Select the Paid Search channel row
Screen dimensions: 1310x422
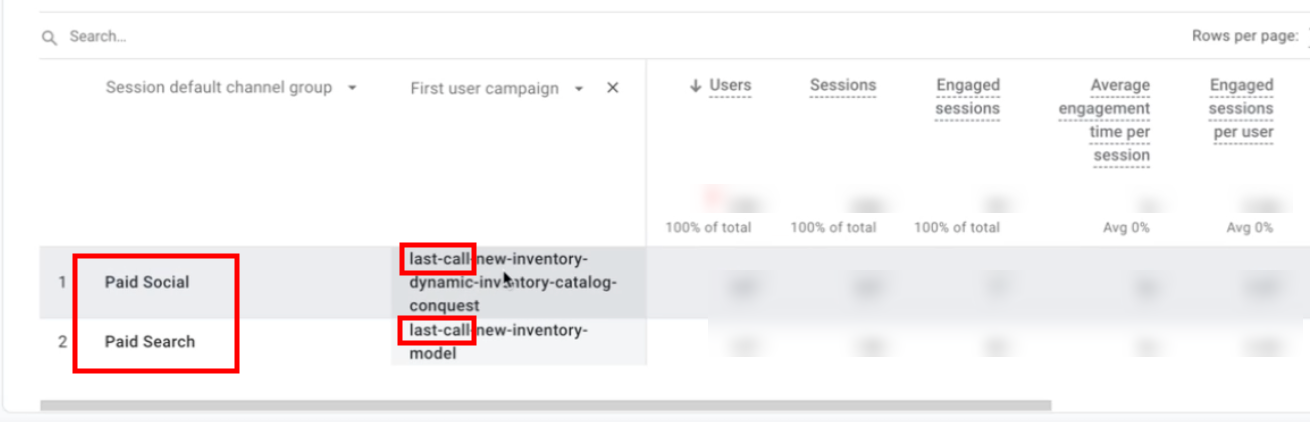click(150, 342)
